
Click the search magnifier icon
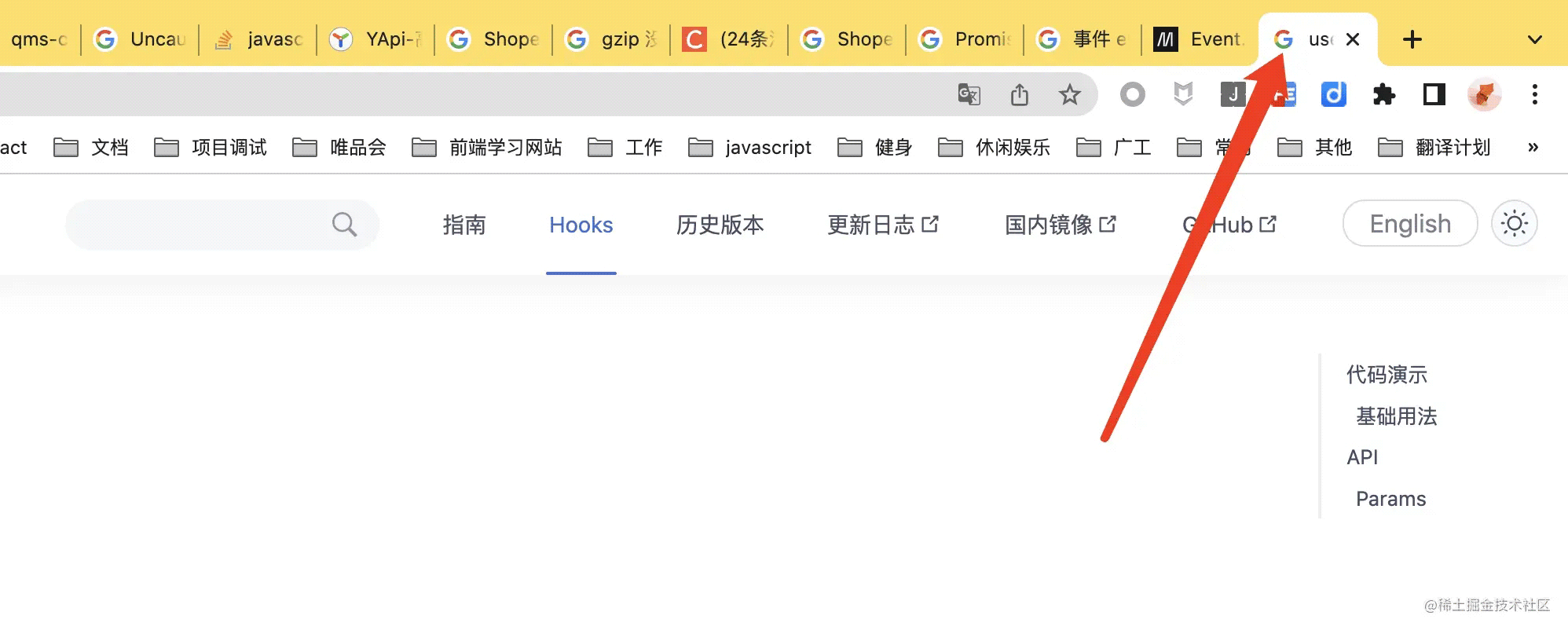click(344, 225)
